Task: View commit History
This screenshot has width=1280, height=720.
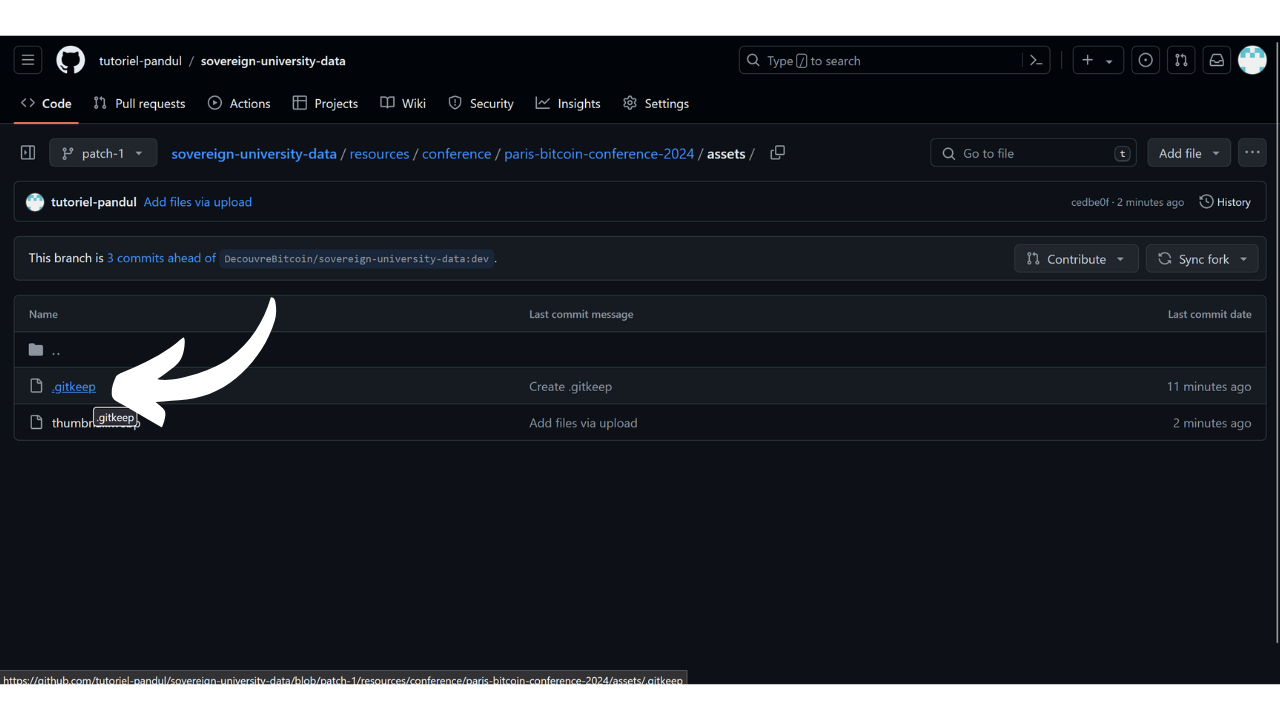Action: [1225, 202]
